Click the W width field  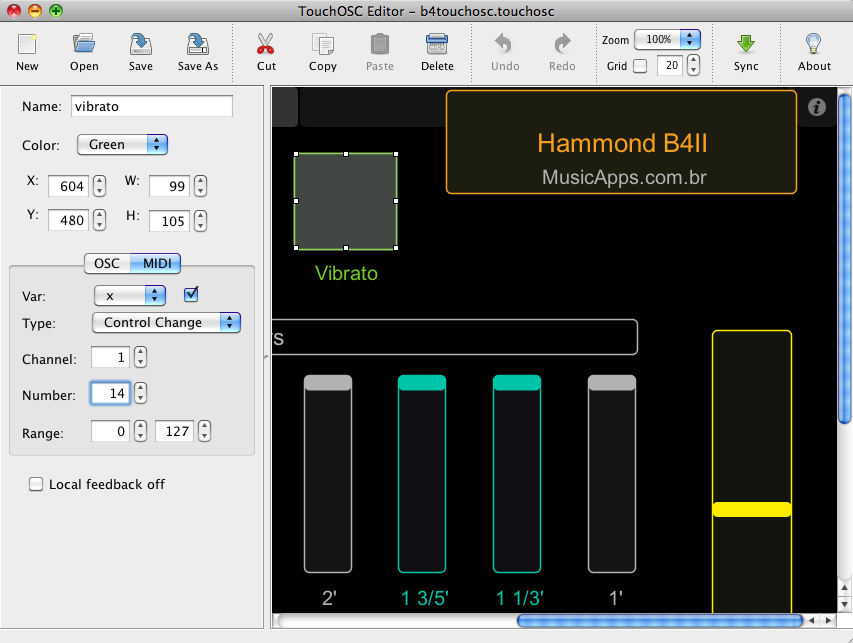click(169, 186)
